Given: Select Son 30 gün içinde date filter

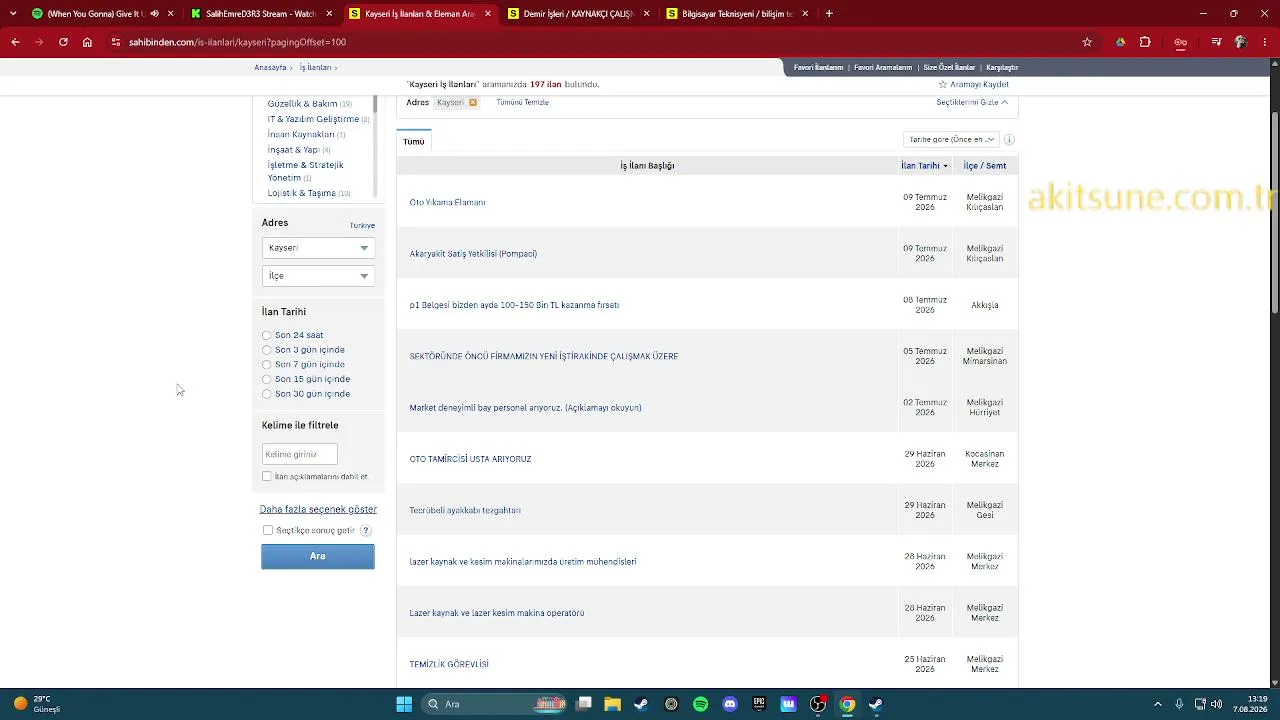Looking at the screenshot, I should [266, 394].
